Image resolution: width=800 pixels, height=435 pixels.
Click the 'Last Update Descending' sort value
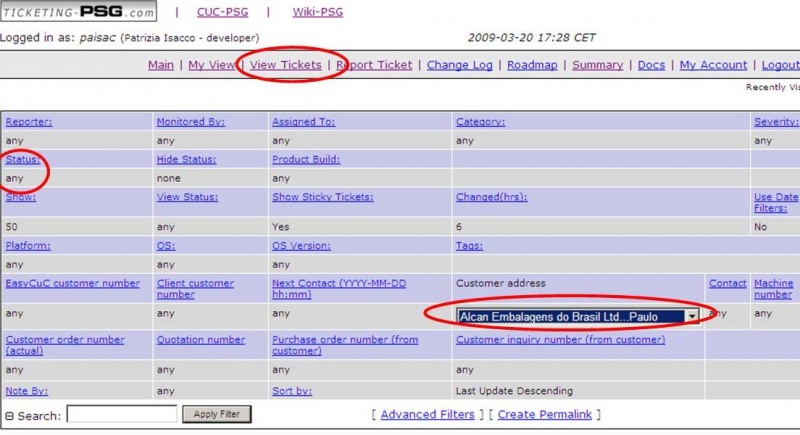pos(514,391)
